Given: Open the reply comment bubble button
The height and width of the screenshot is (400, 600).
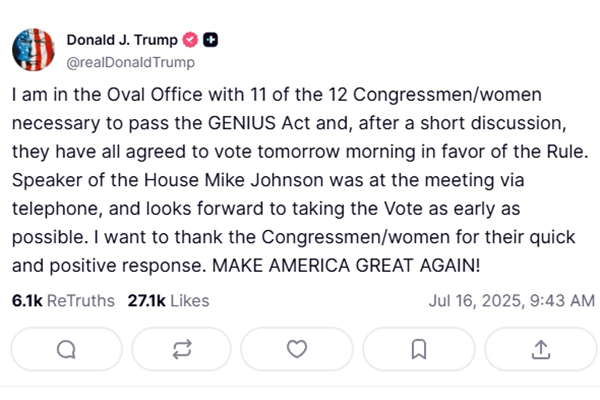Looking at the screenshot, I should coord(67,349).
